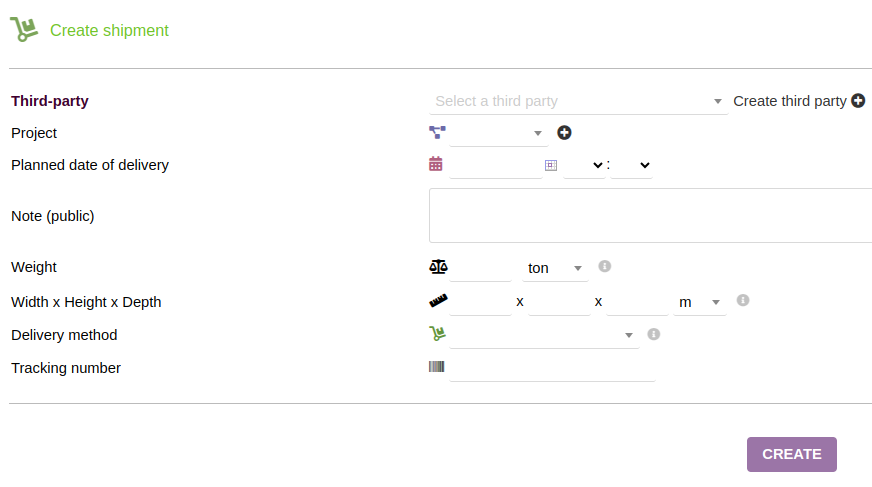Viewport: 872px width, 487px height.
Task: Click the weight info tooltip icon
Action: pos(604,267)
